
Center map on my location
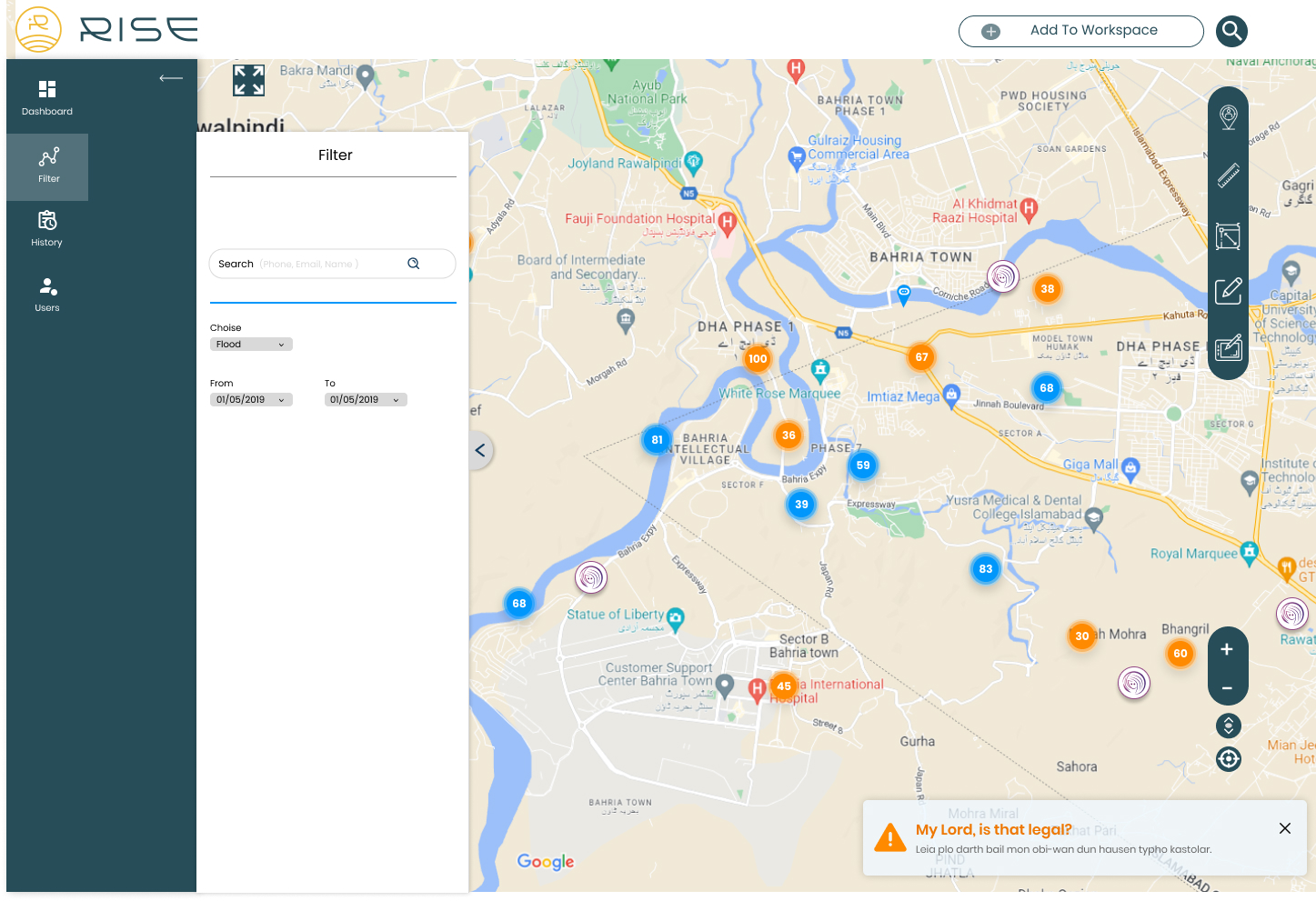coord(1229,759)
